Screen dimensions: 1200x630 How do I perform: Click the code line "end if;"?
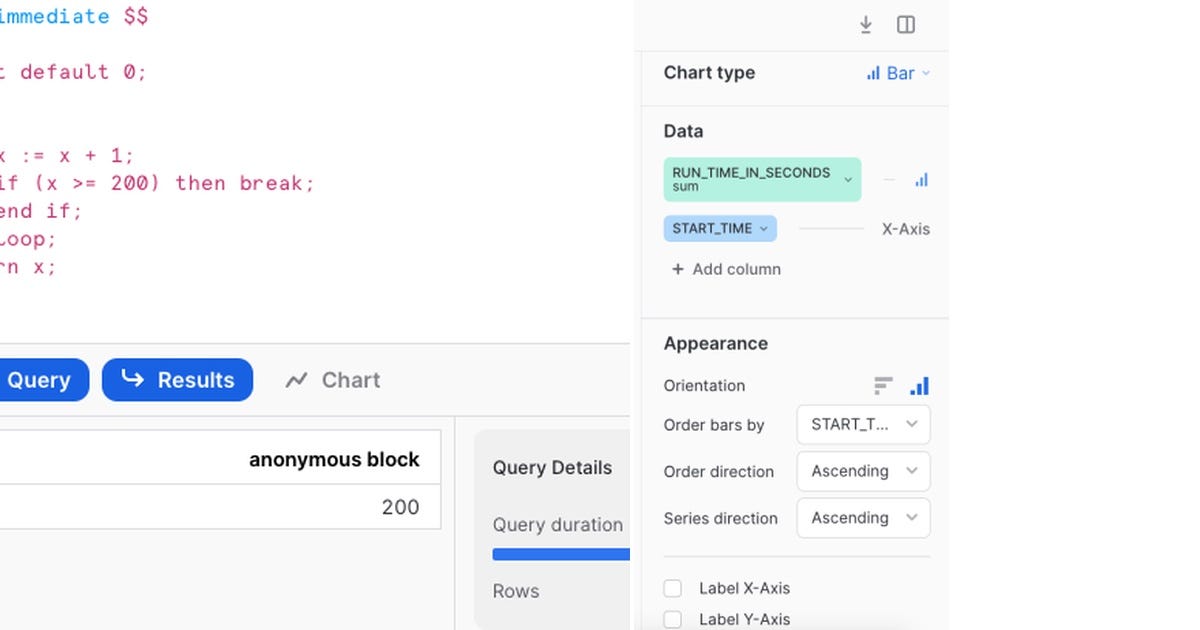pos(41,211)
